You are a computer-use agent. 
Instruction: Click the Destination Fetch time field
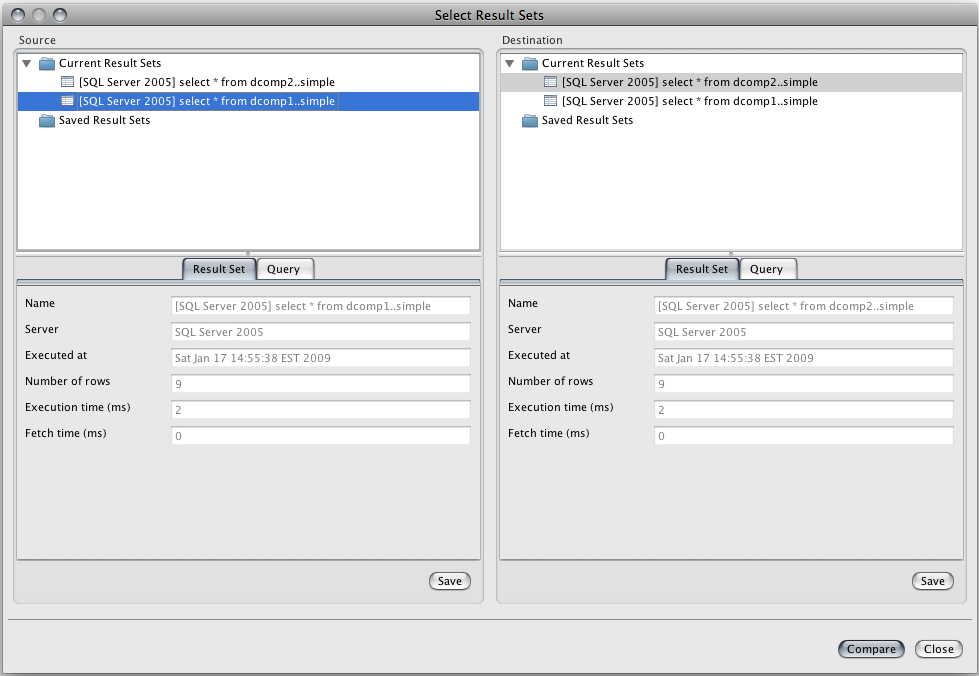click(x=804, y=436)
